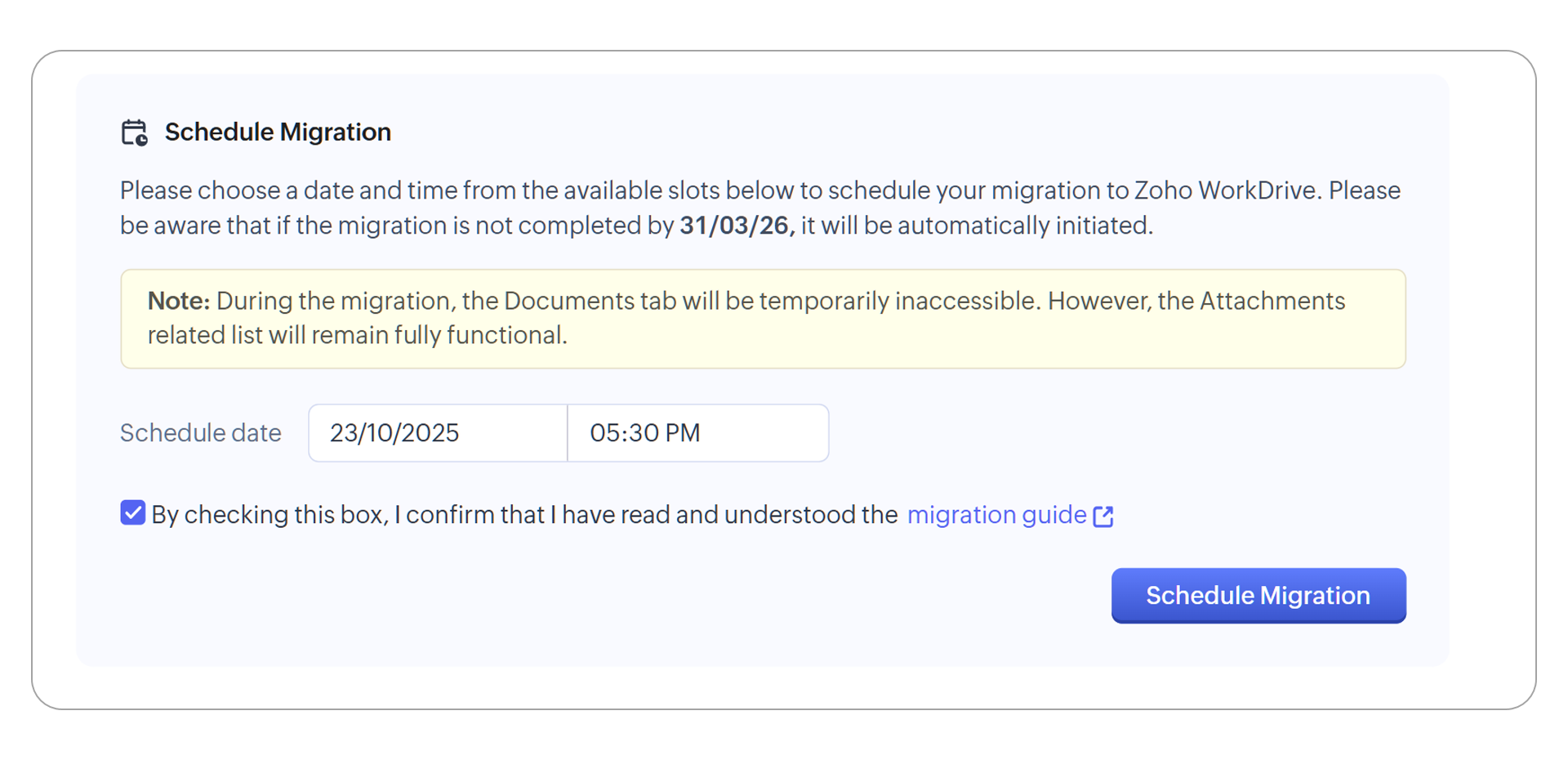Click the Schedule Migration heading text
This screenshot has height=760, width=1568.
point(278,132)
